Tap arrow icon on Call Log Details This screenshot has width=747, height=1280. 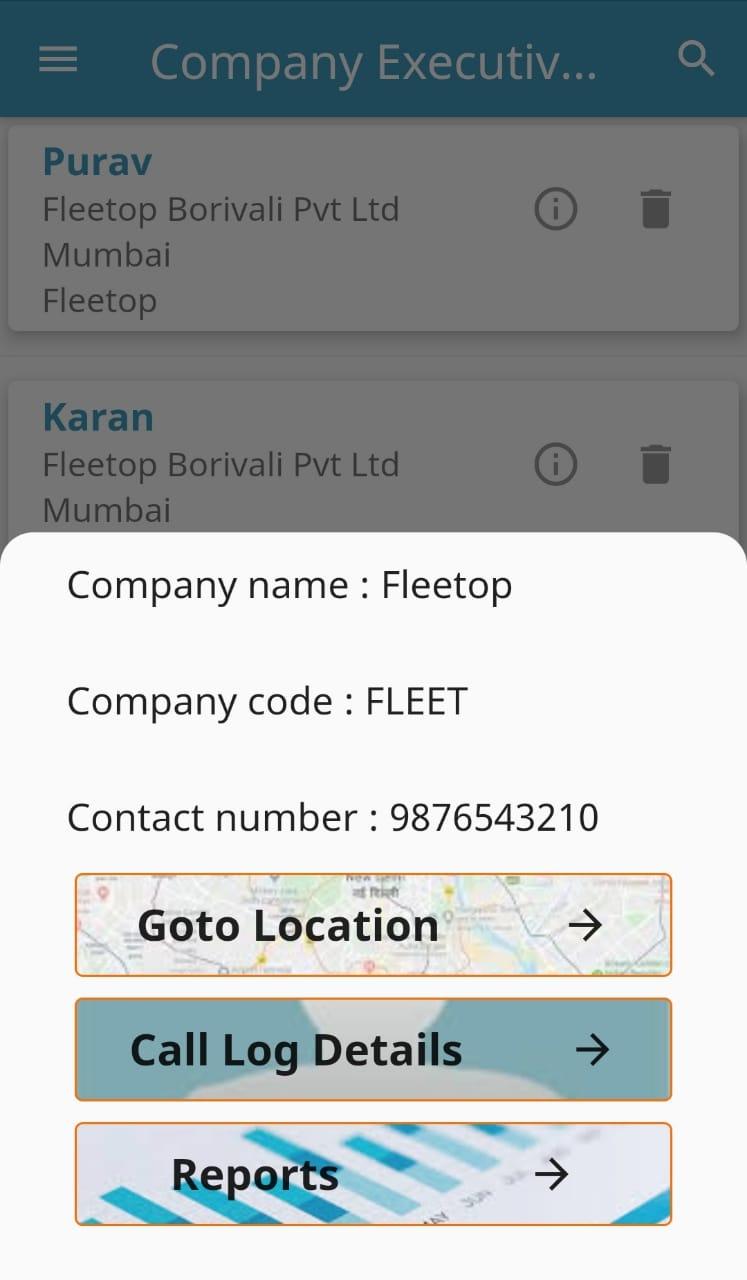tap(592, 1050)
